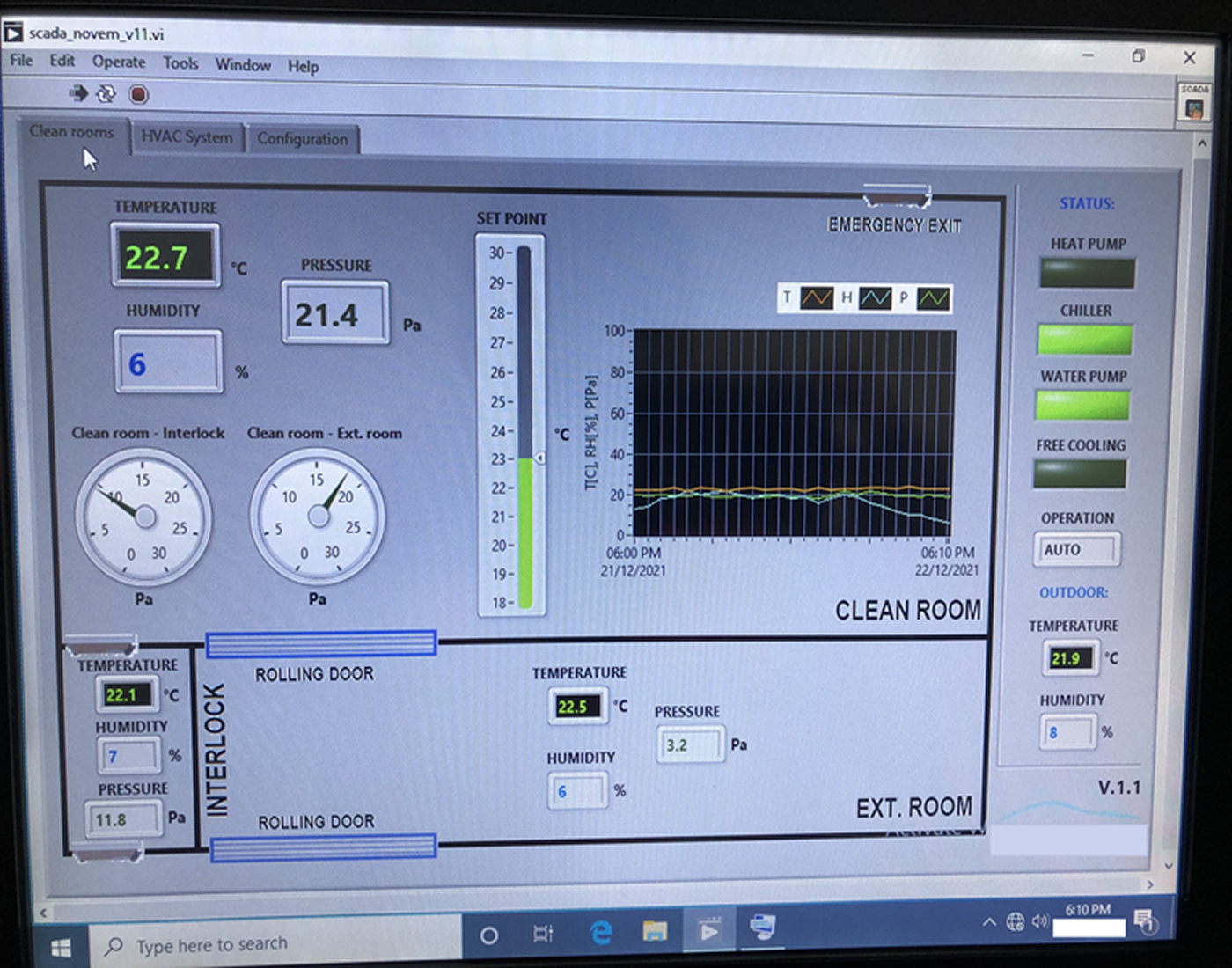This screenshot has width=1232, height=968.
Task: Open Microsoft Edge from the taskbar
Action: point(601,932)
